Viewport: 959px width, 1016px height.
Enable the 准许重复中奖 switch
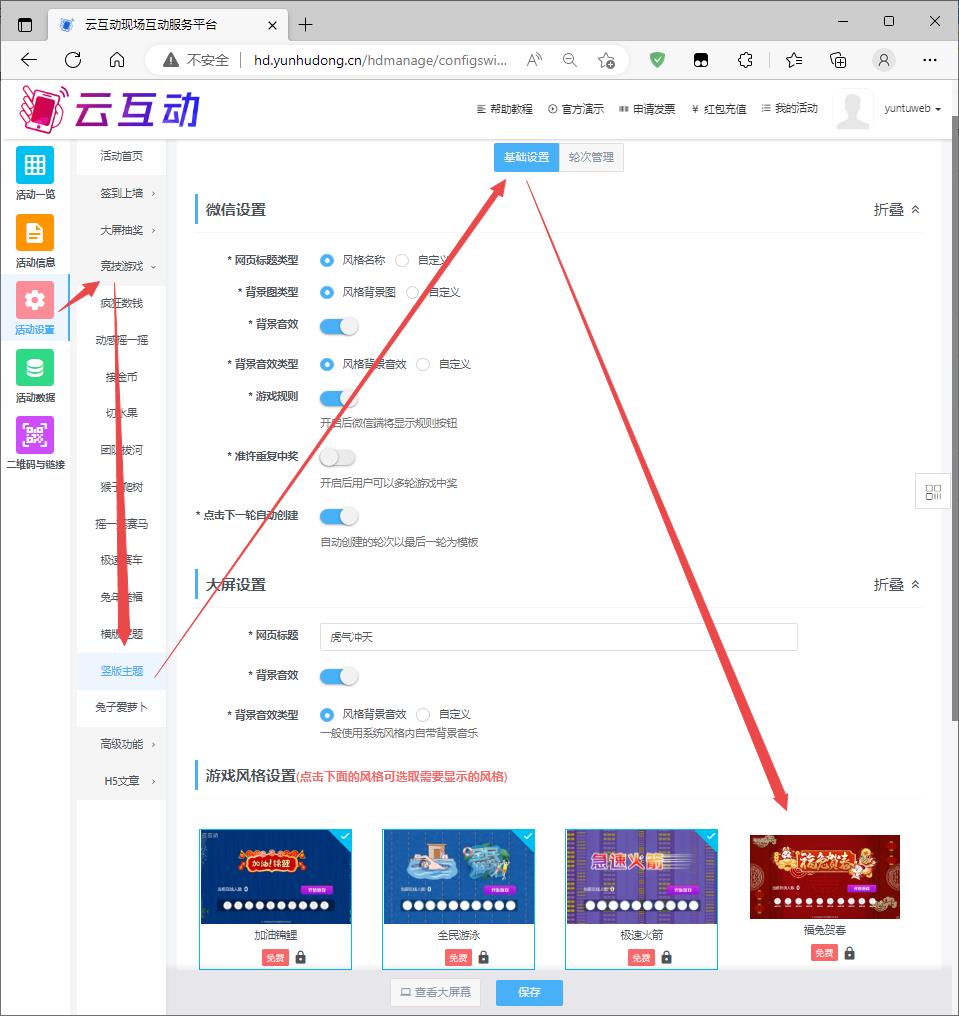pyautogui.click(x=338, y=457)
